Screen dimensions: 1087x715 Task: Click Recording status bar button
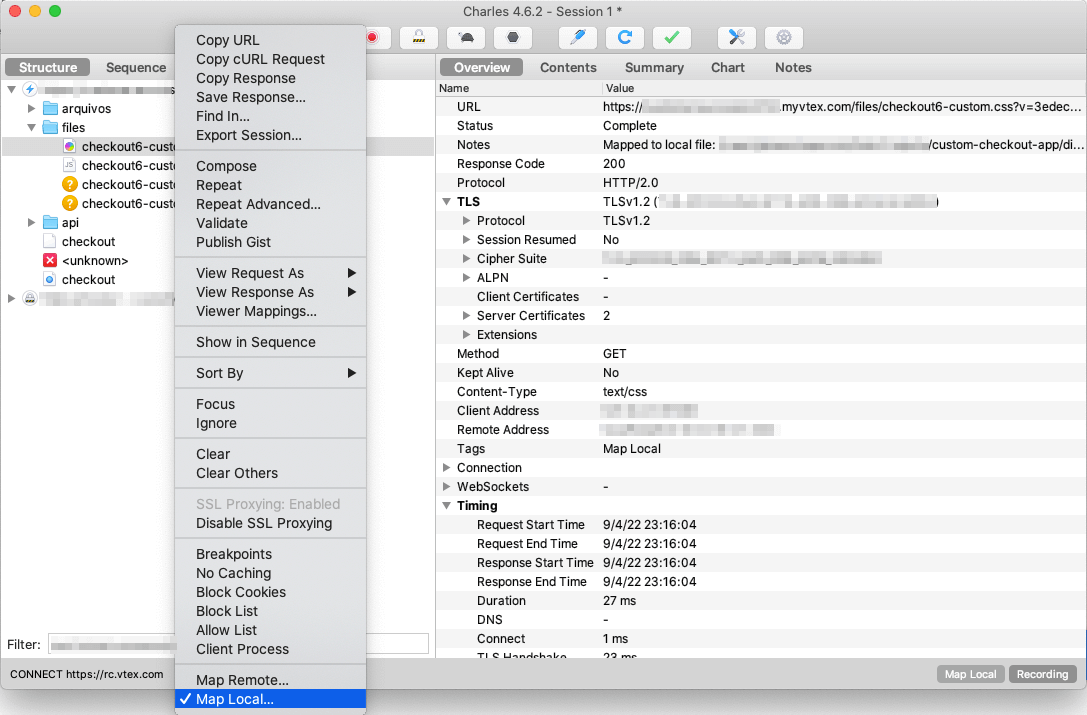point(1042,674)
